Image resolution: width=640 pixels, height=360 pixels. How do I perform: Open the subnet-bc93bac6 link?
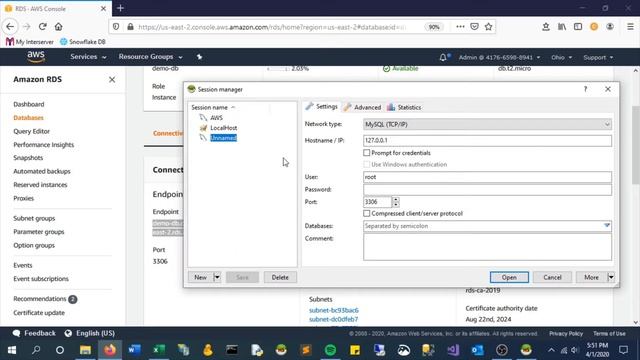coord(334,310)
